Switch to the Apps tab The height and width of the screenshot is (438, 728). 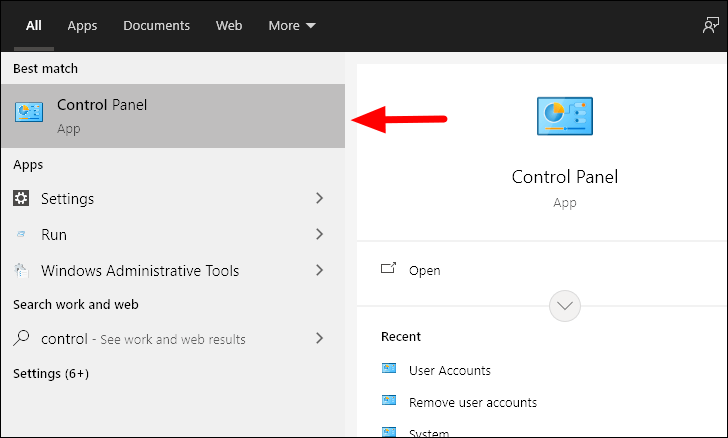click(x=82, y=26)
